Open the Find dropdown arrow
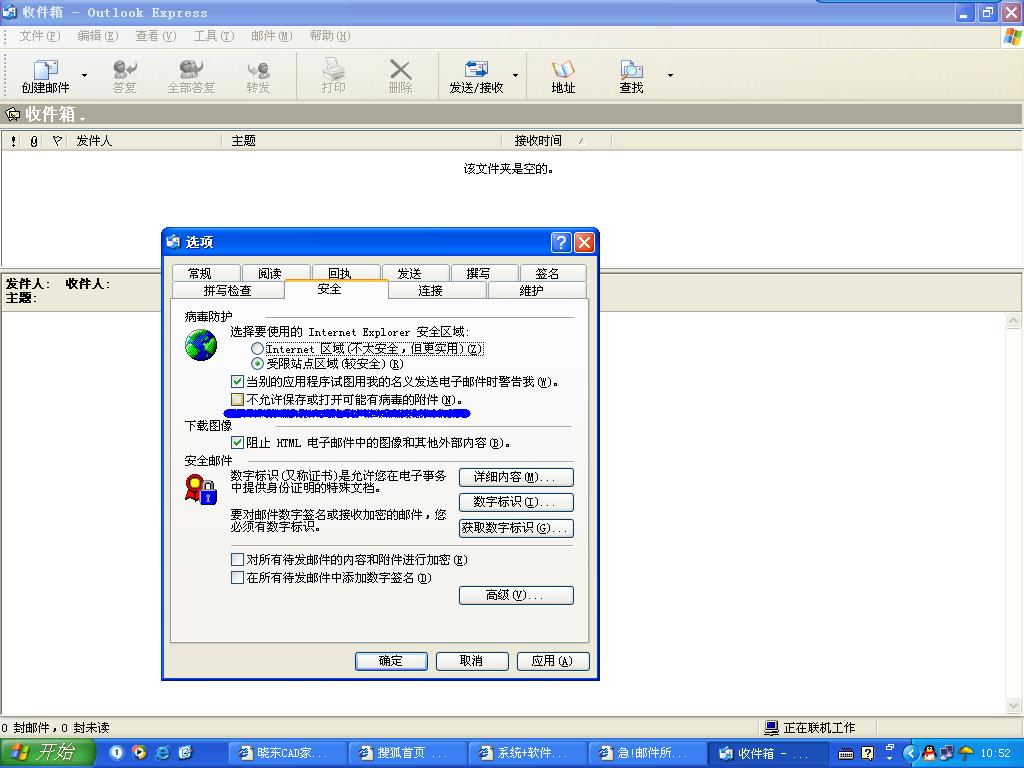The height and width of the screenshot is (768, 1024). tap(670, 76)
